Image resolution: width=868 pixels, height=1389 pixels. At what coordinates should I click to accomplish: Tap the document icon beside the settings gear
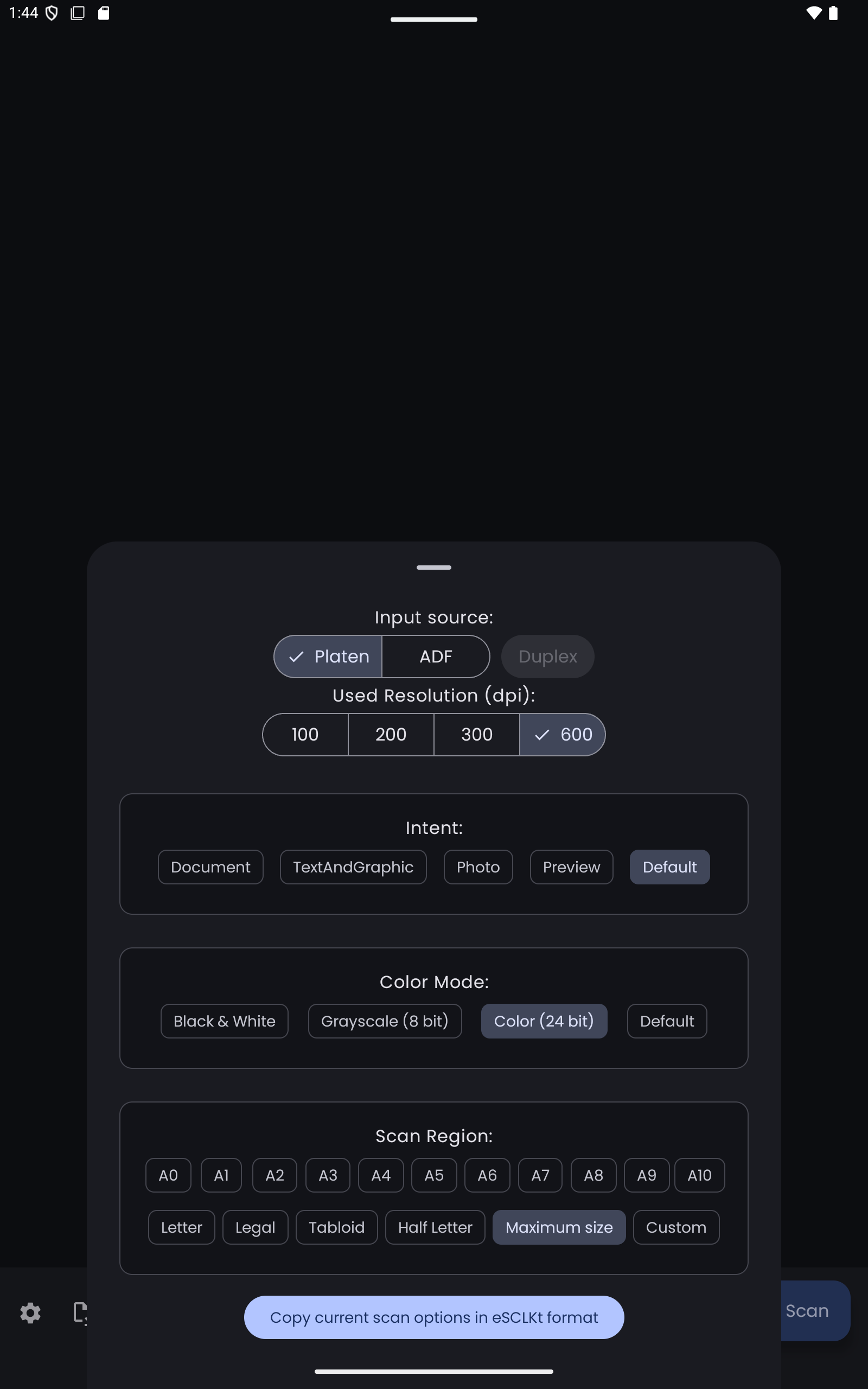[79, 1312]
